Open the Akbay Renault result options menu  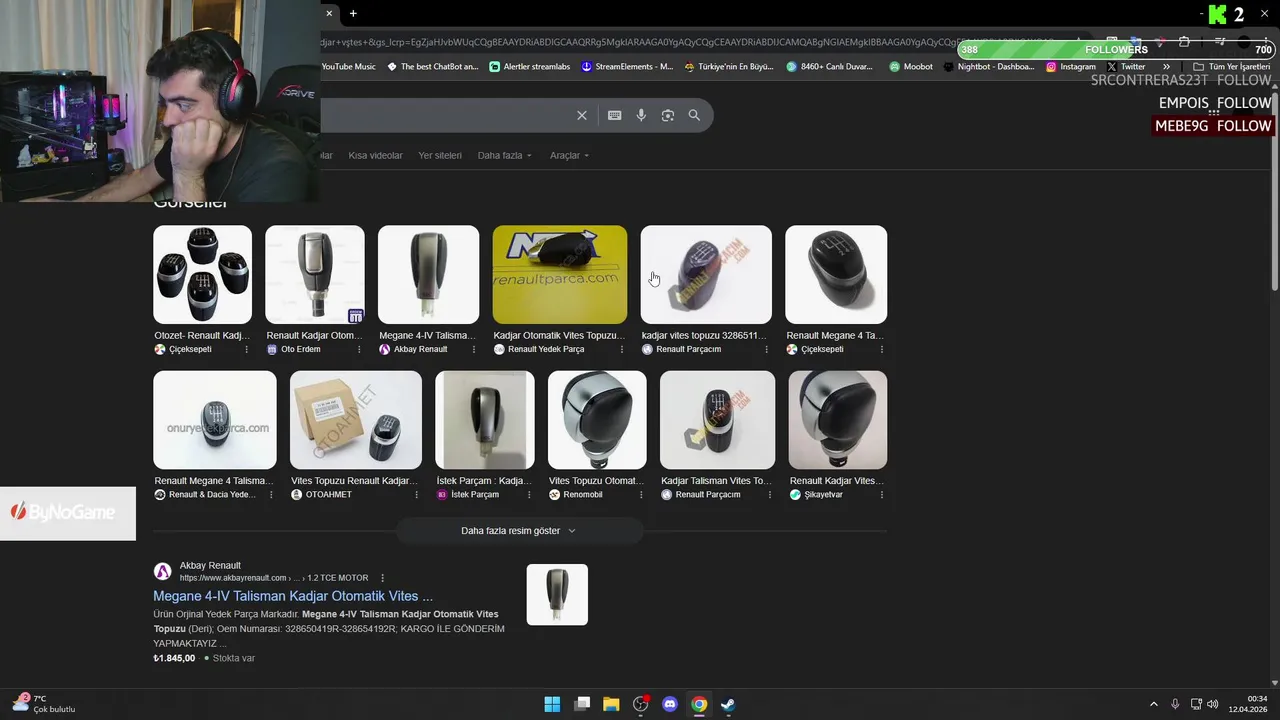tap(382, 578)
